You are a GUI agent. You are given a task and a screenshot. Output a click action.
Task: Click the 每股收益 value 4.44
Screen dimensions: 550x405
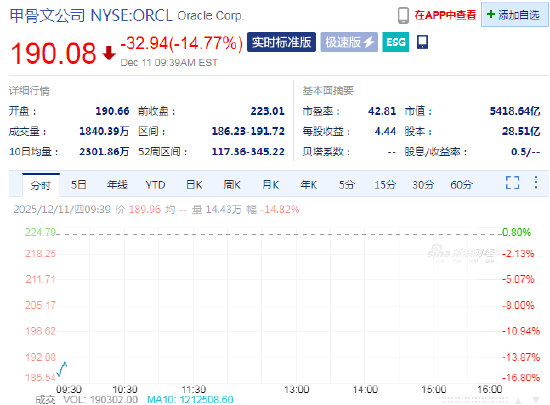click(385, 131)
